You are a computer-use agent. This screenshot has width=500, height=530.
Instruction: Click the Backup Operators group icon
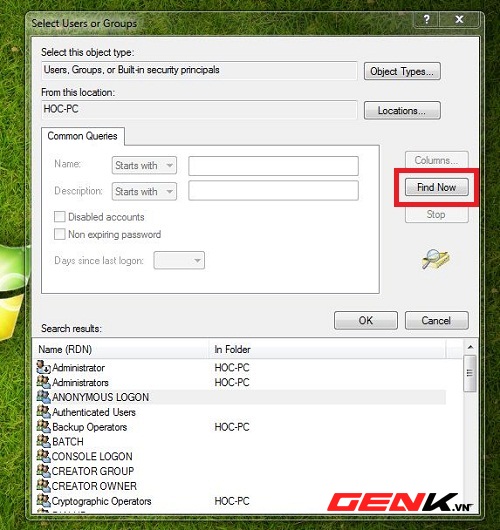click(x=43, y=426)
